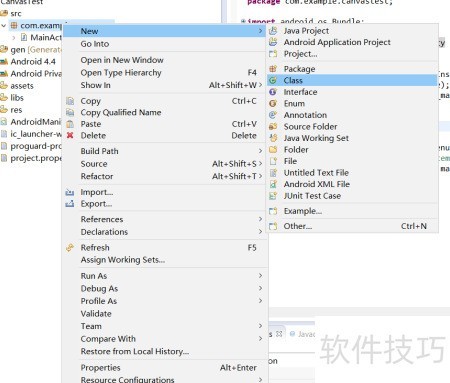Select New in the context menu

click(165, 31)
